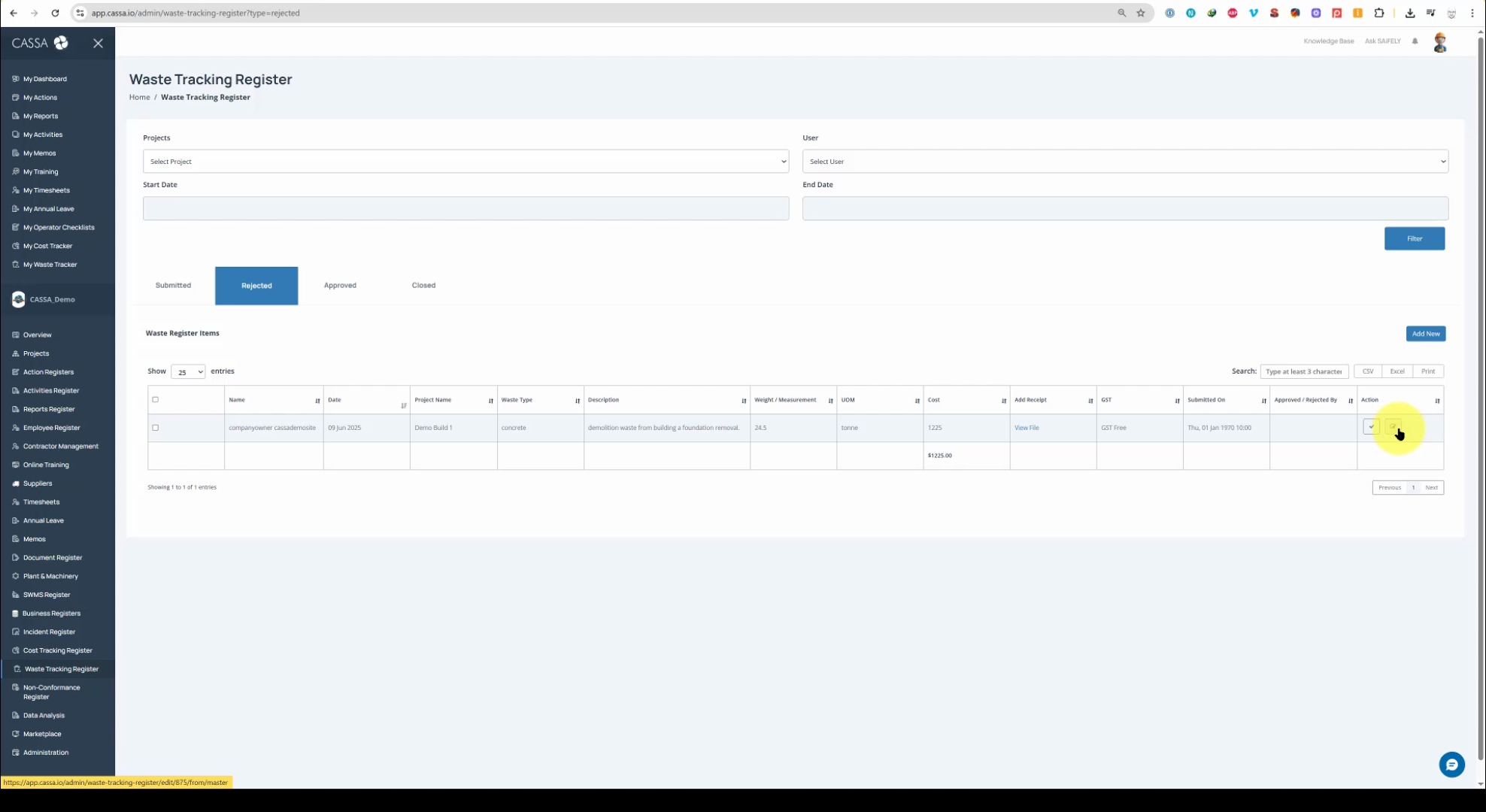The height and width of the screenshot is (812, 1486).
Task: Click the Filter button
Action: (x=1414, y=238)
